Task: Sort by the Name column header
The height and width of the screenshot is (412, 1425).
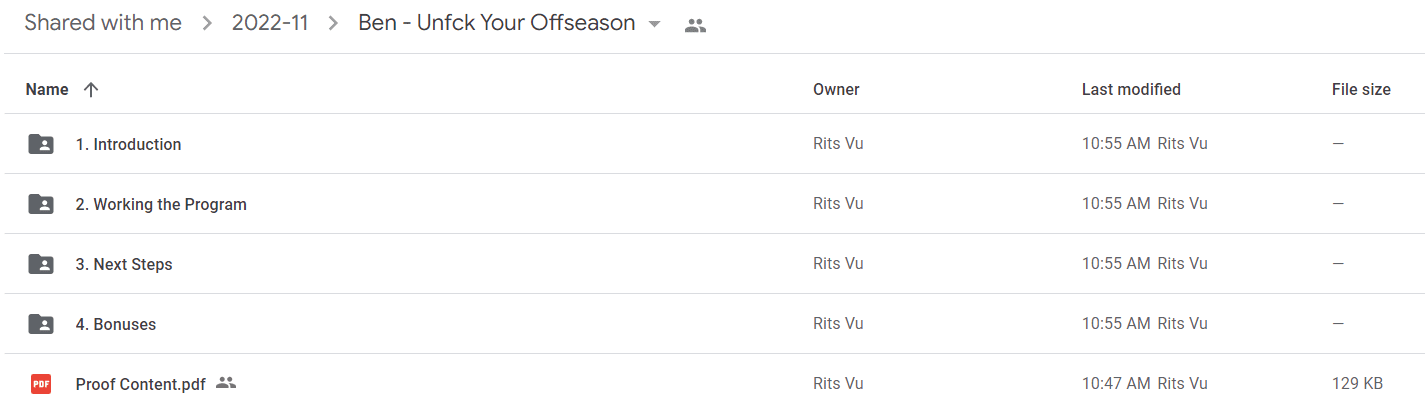Action: [x=47, y=90]
